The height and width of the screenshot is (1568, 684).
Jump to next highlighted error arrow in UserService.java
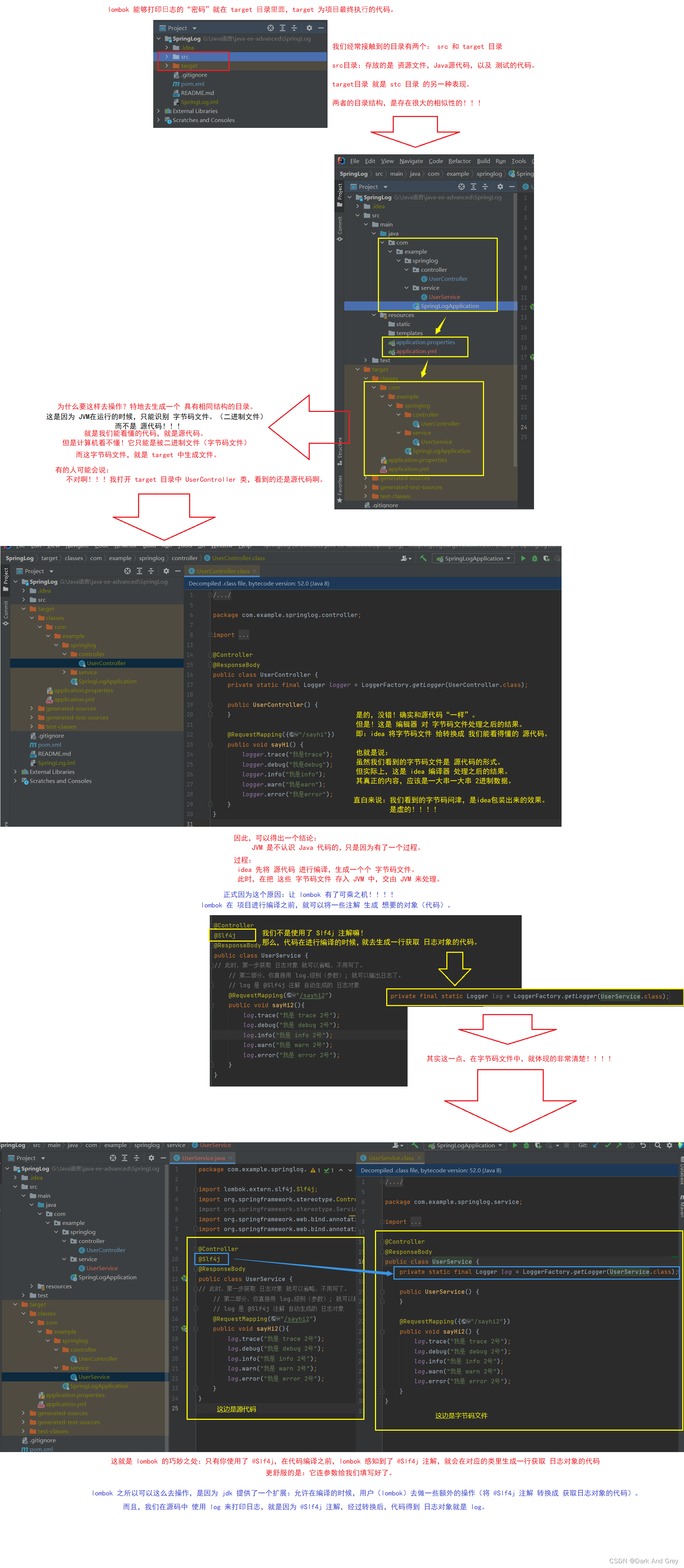pyautogui.click(x=351, y=1170)
